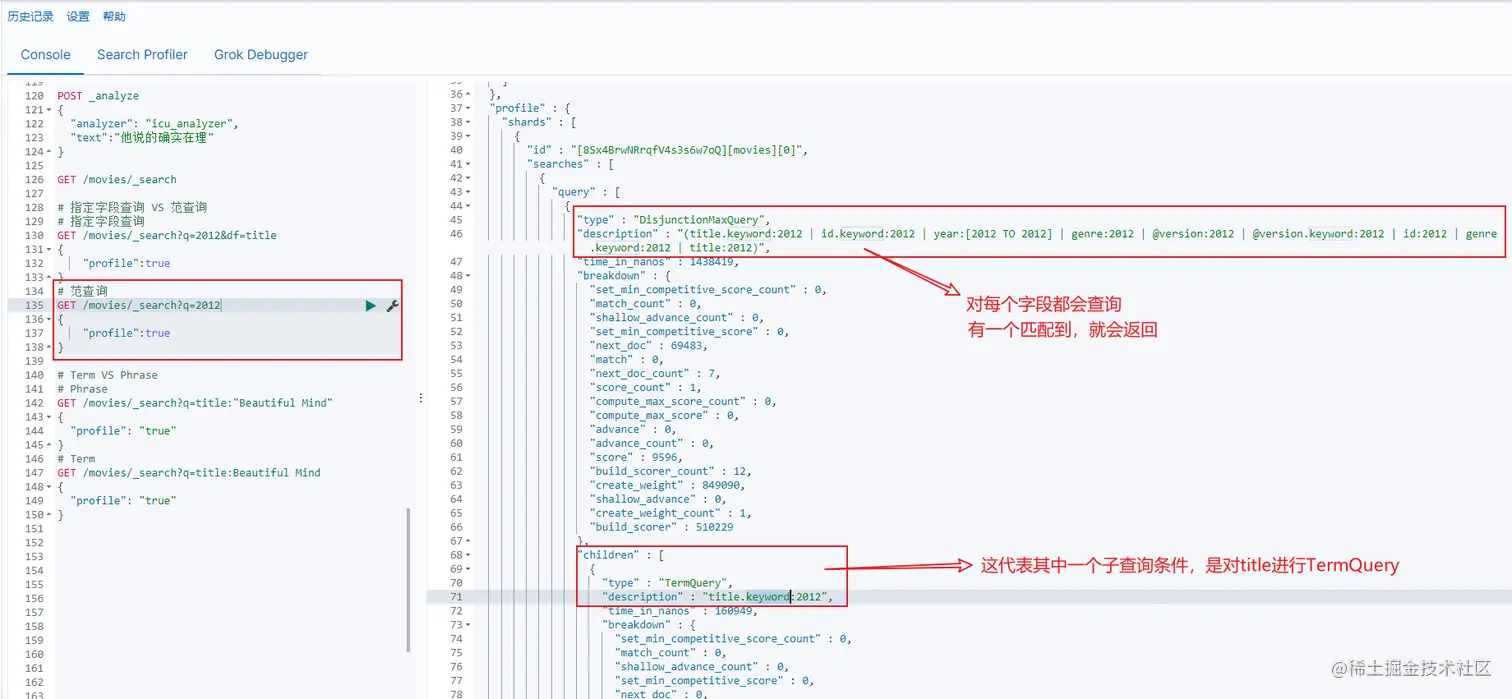Viewport: 1512px width, 699px height.
Task: Click the request line "GET /movies/_search?q=2012"
Action: coord(139,305)
